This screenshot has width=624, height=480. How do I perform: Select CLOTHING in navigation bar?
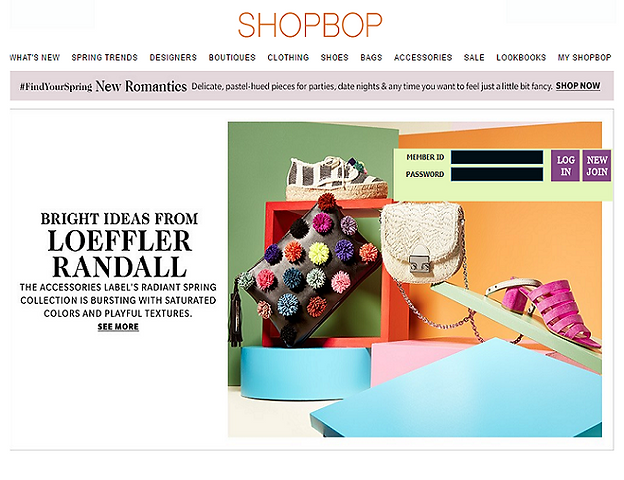pyautogui.click(x=288, y=58)
